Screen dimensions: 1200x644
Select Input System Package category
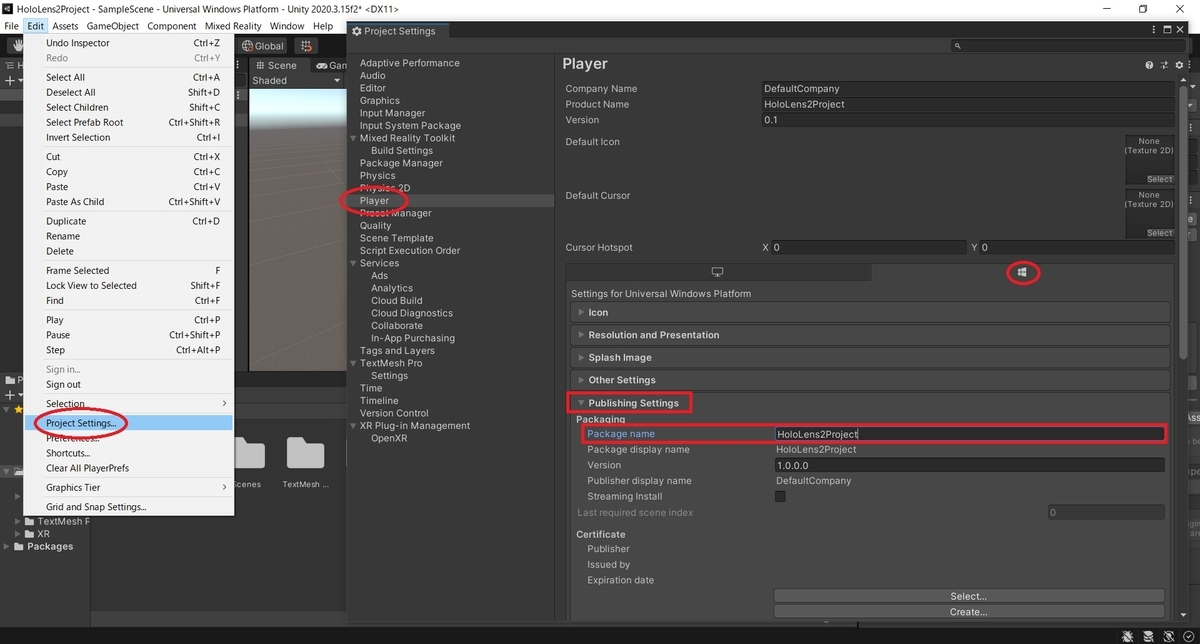click(x=410, y=126)
